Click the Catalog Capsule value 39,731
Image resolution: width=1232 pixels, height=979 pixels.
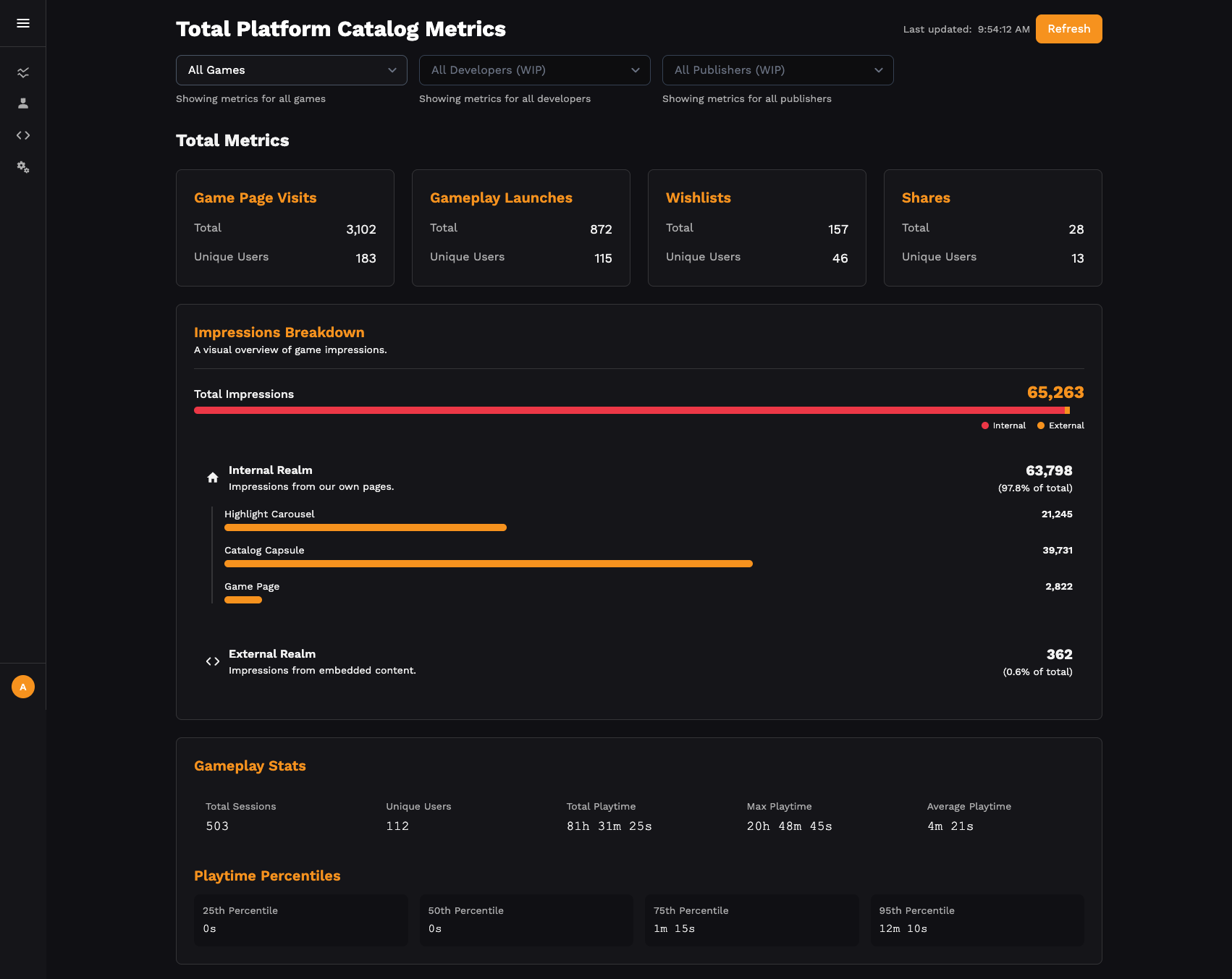click(x=1058, y=551)
